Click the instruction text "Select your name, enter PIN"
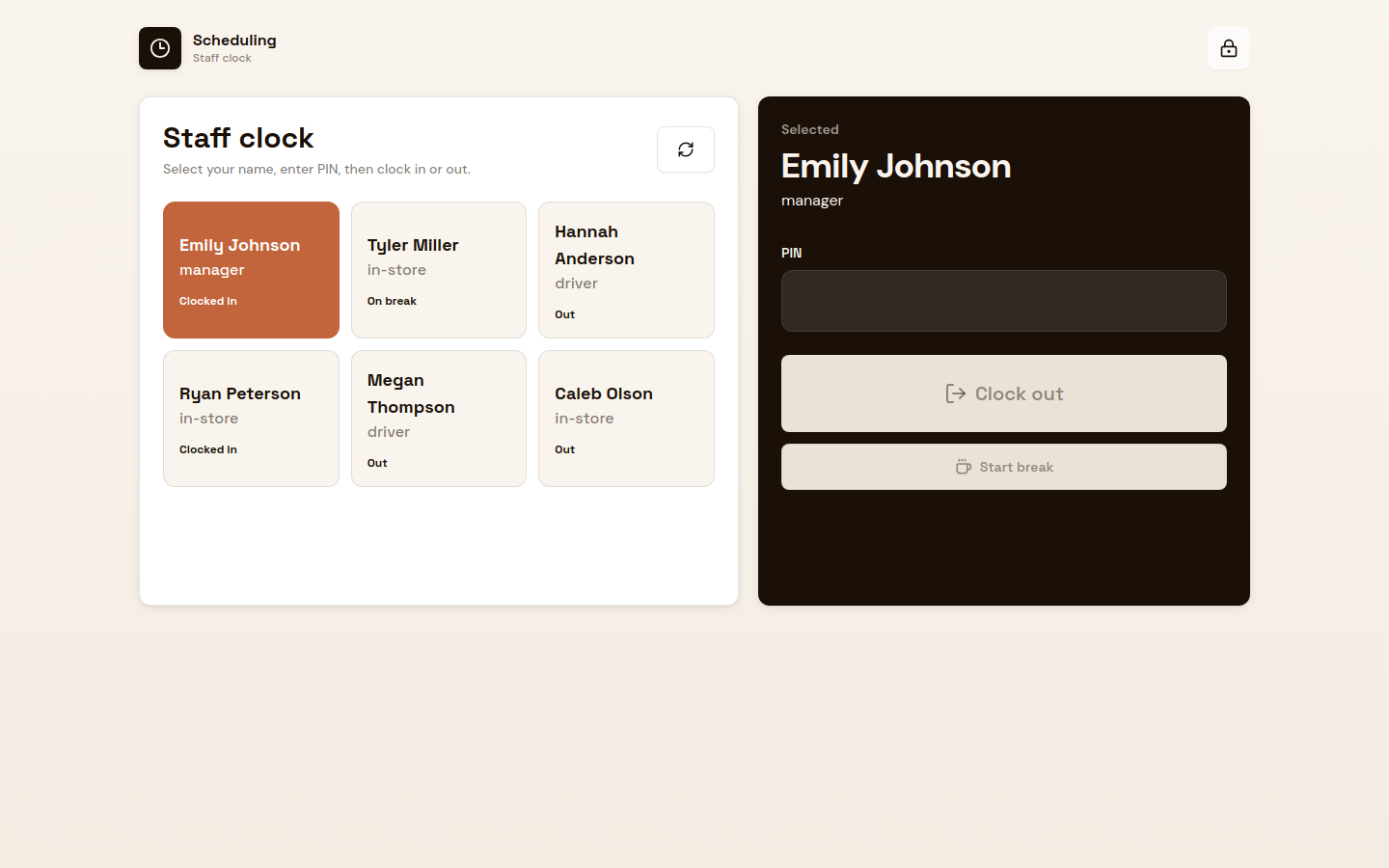 tap(317, 169)
